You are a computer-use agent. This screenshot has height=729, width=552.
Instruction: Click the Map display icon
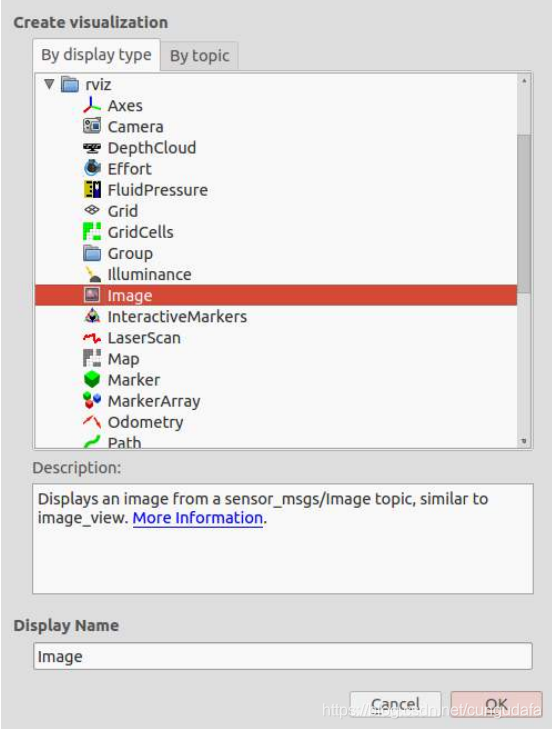point(92,358)
